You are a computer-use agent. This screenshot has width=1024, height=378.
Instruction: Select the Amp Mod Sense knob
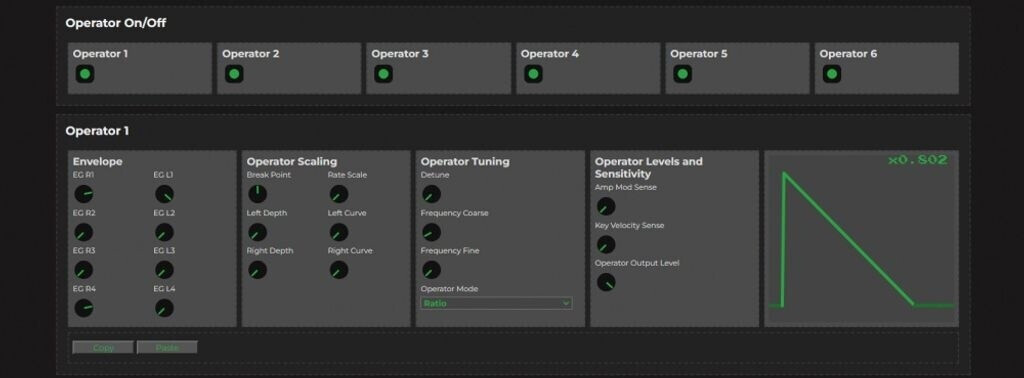pos(606,207)
